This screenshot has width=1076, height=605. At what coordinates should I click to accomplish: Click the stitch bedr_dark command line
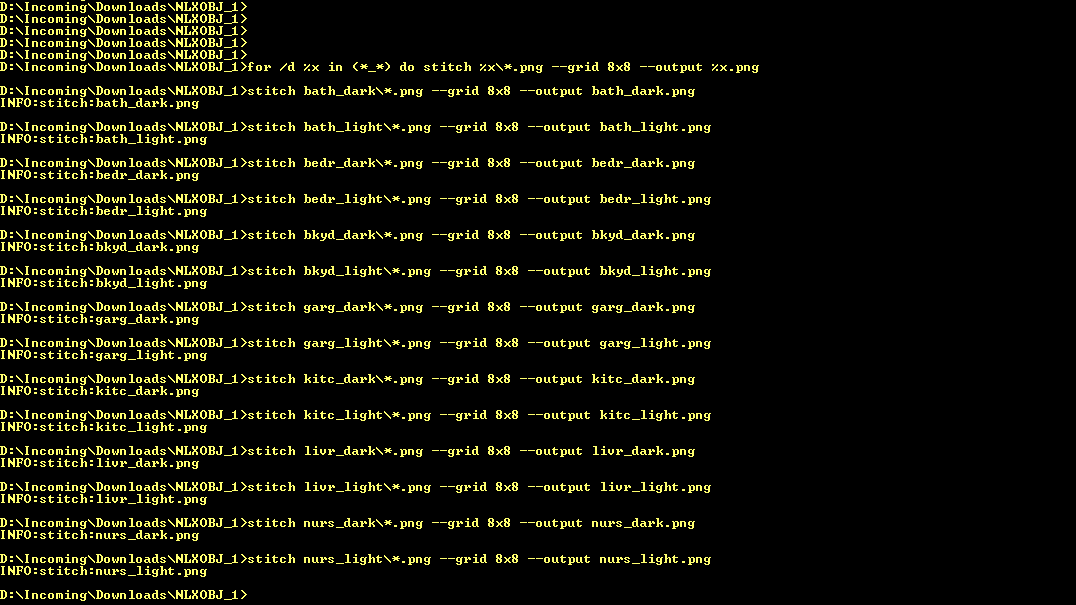coord(348,163)
